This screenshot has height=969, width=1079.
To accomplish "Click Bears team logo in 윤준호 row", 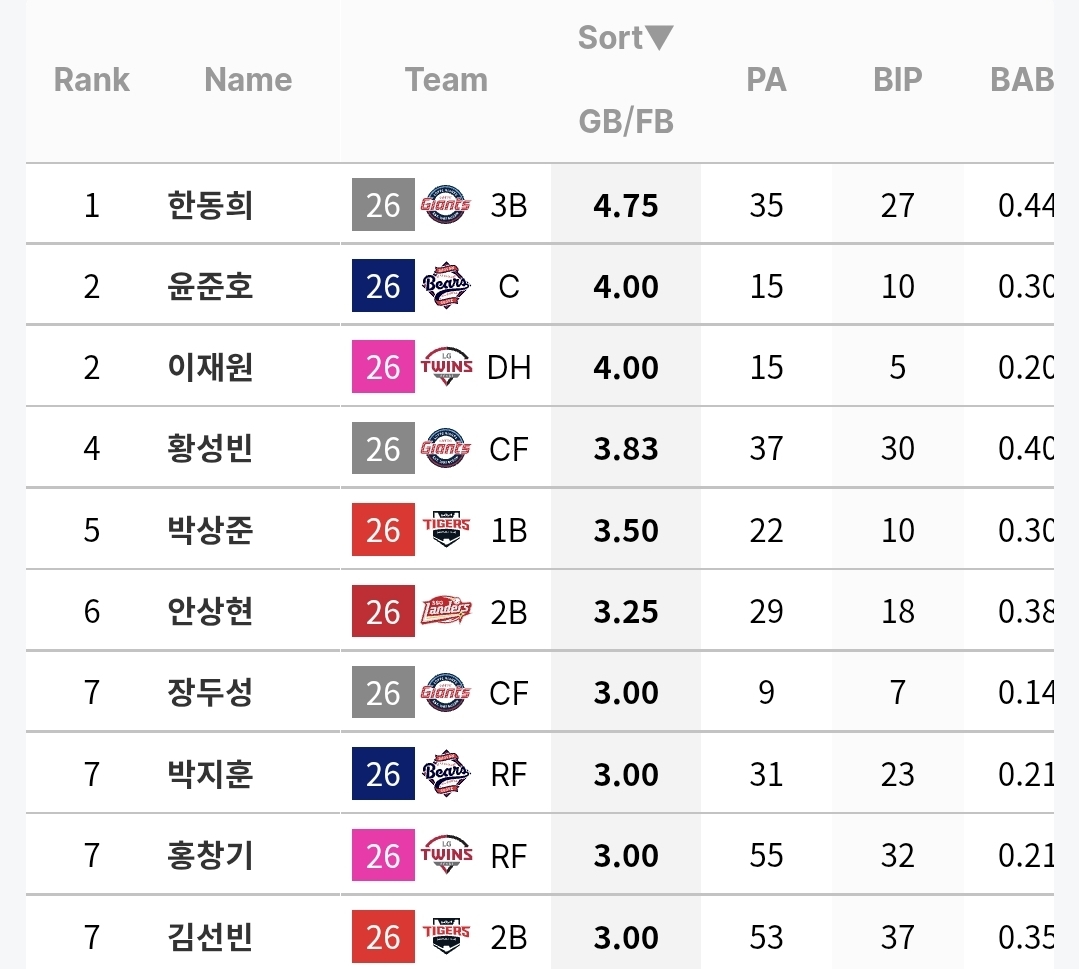I will click(446, 287).
